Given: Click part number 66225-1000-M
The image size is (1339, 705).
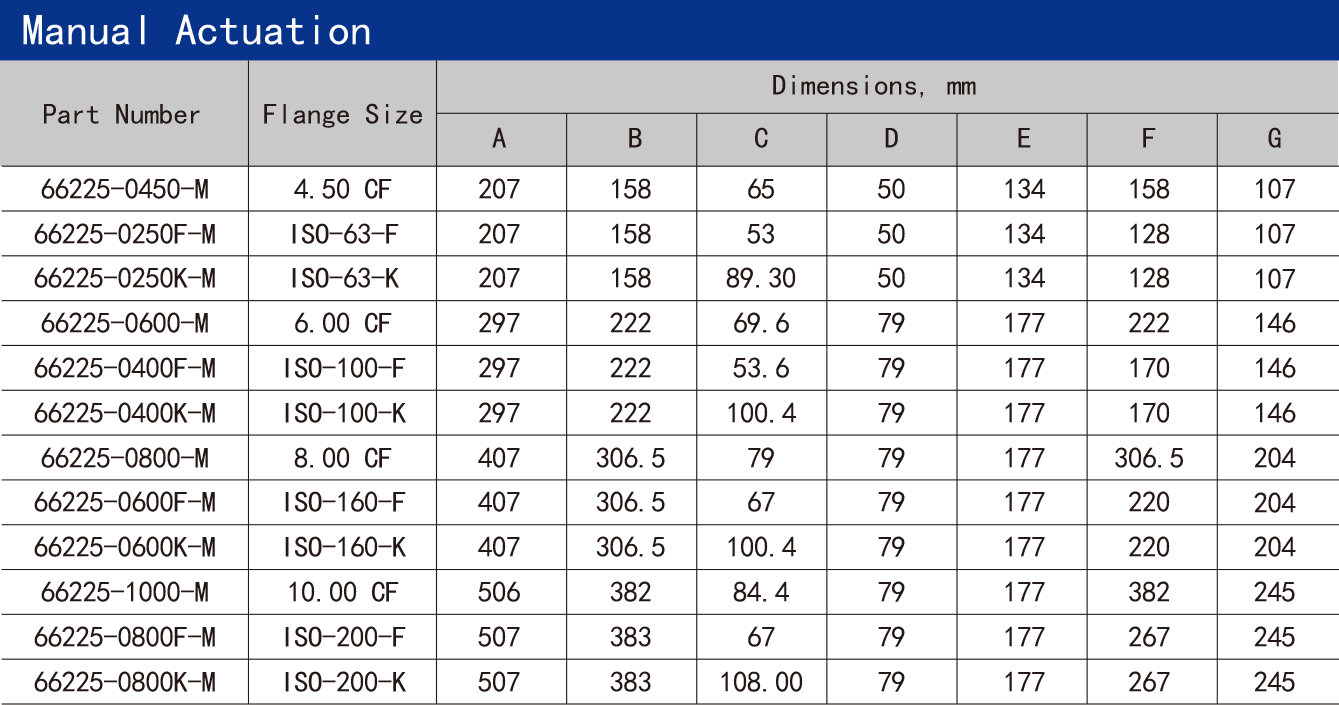Looking at the screenshot, I should [124, 592].
